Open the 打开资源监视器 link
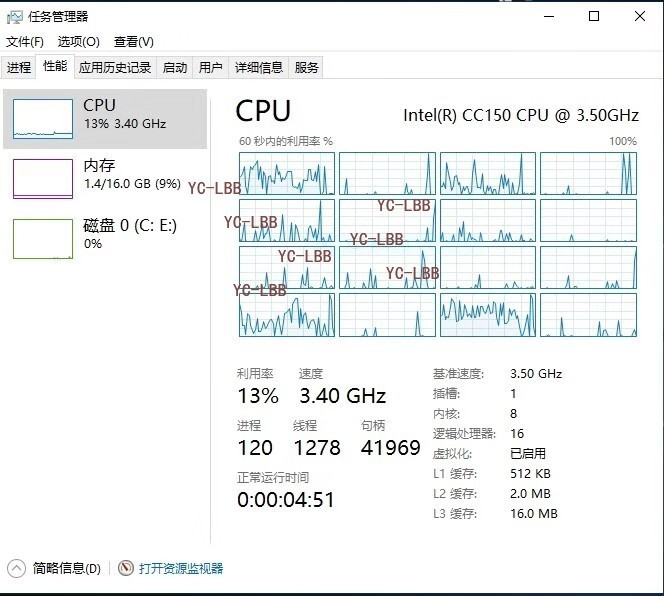664x596 pixels. [x=181, y=568]
